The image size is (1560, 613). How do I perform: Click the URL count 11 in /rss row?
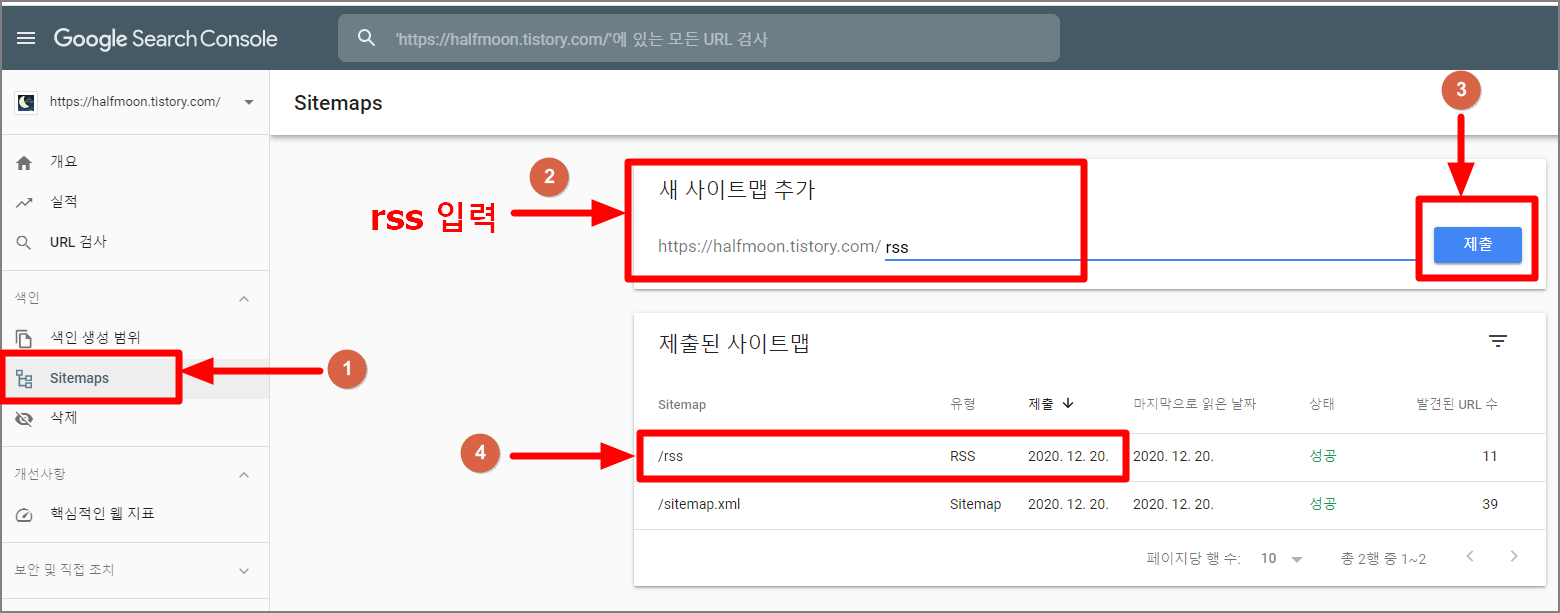click(x=1490, y=456)
